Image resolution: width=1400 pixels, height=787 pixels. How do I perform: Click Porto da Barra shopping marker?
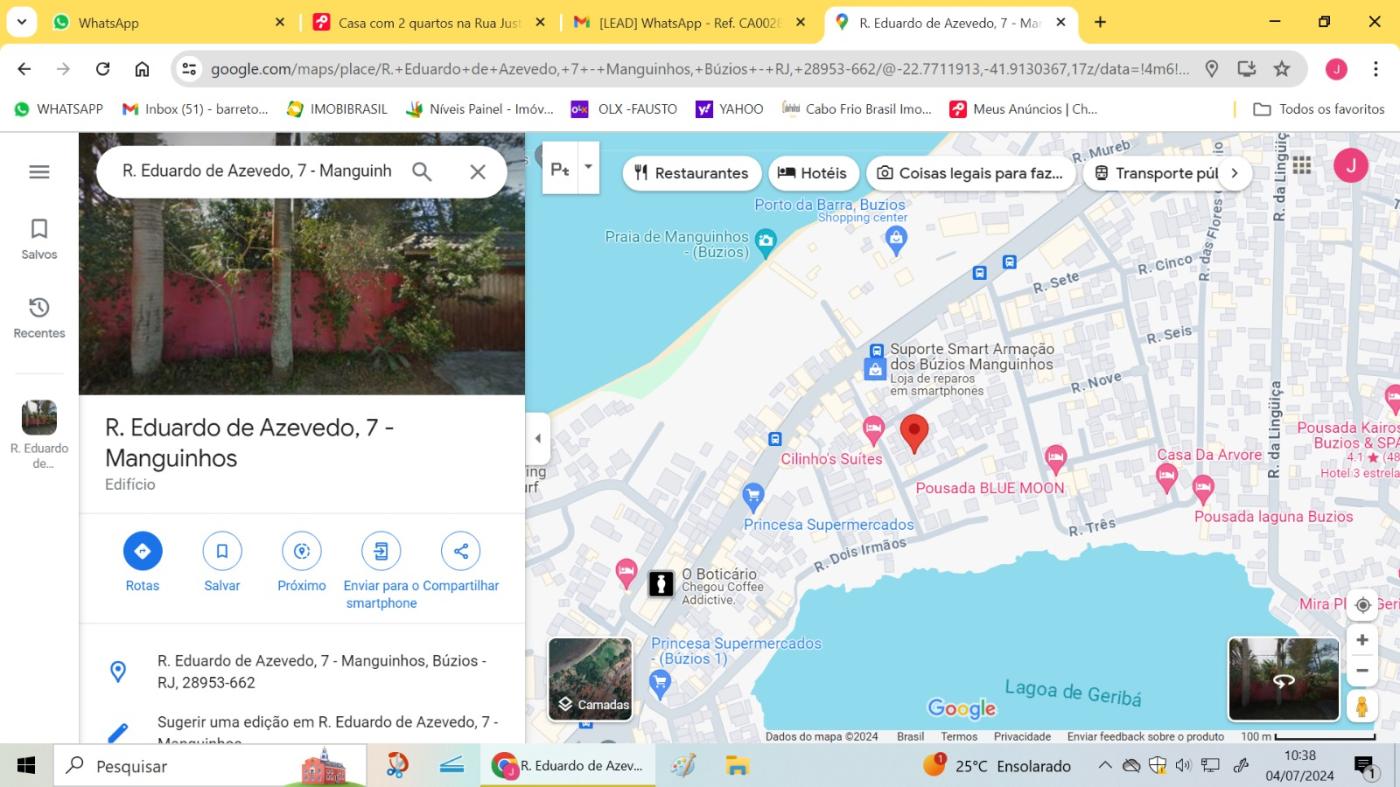click(896, 238)
